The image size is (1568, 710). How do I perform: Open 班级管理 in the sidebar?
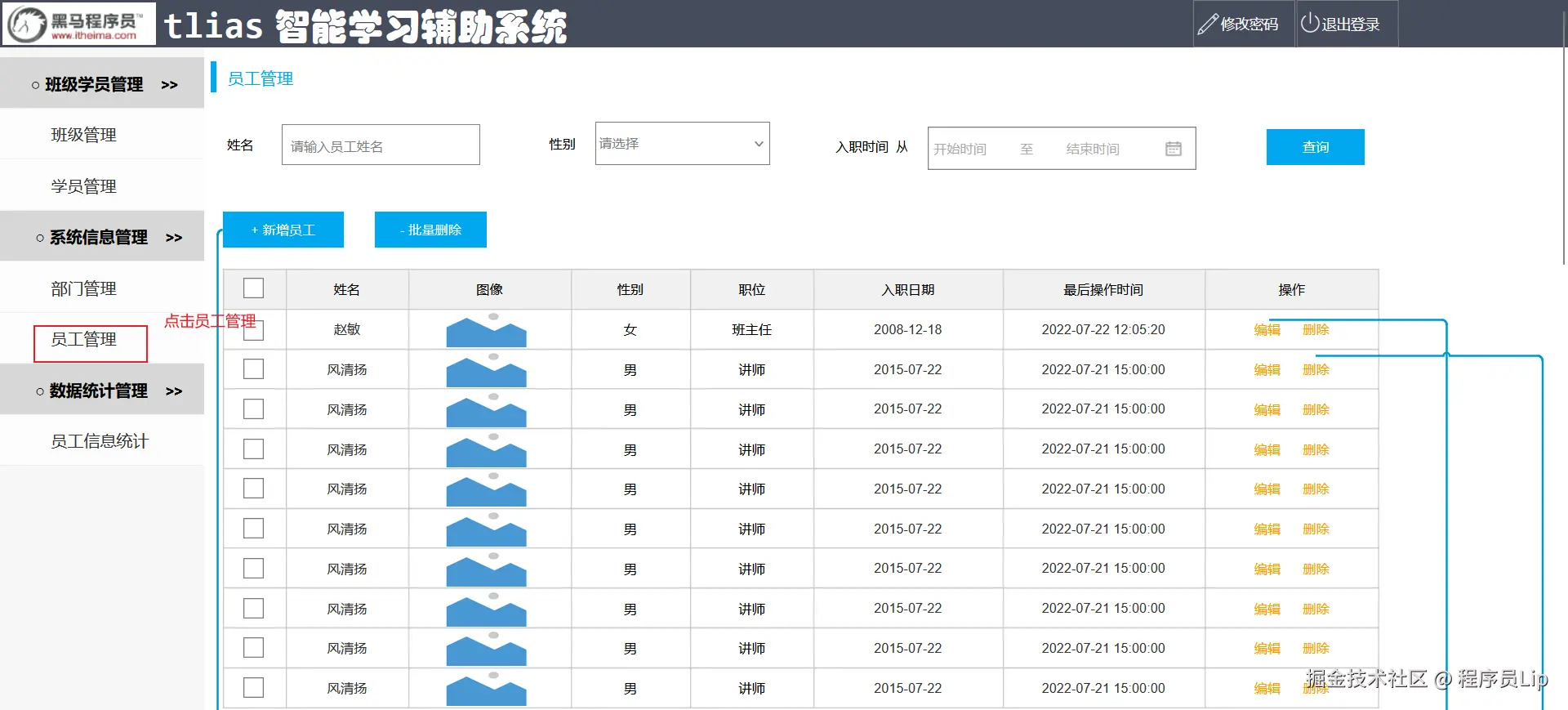tap(84, 135)
